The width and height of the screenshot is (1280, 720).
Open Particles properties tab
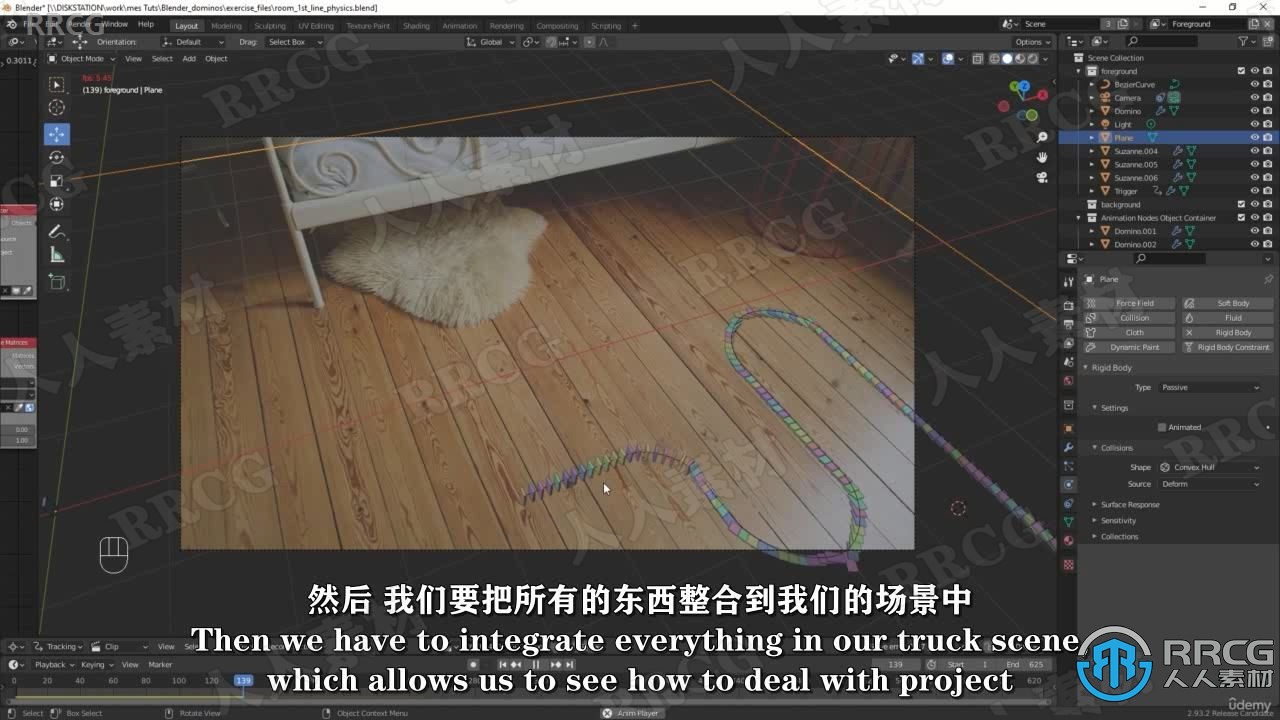(x=1068, y=466)
